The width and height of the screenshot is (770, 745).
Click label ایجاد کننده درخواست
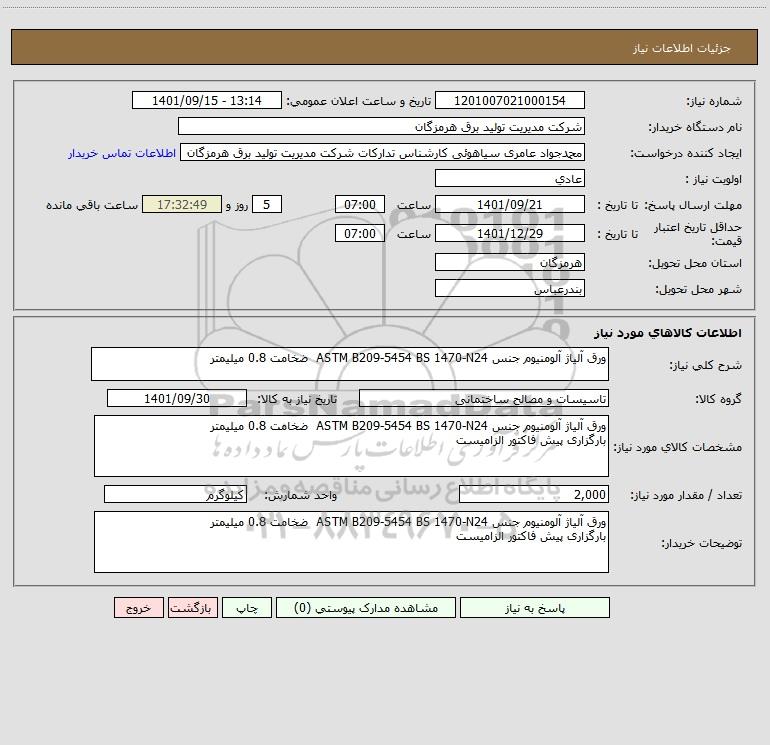point(686,153)
